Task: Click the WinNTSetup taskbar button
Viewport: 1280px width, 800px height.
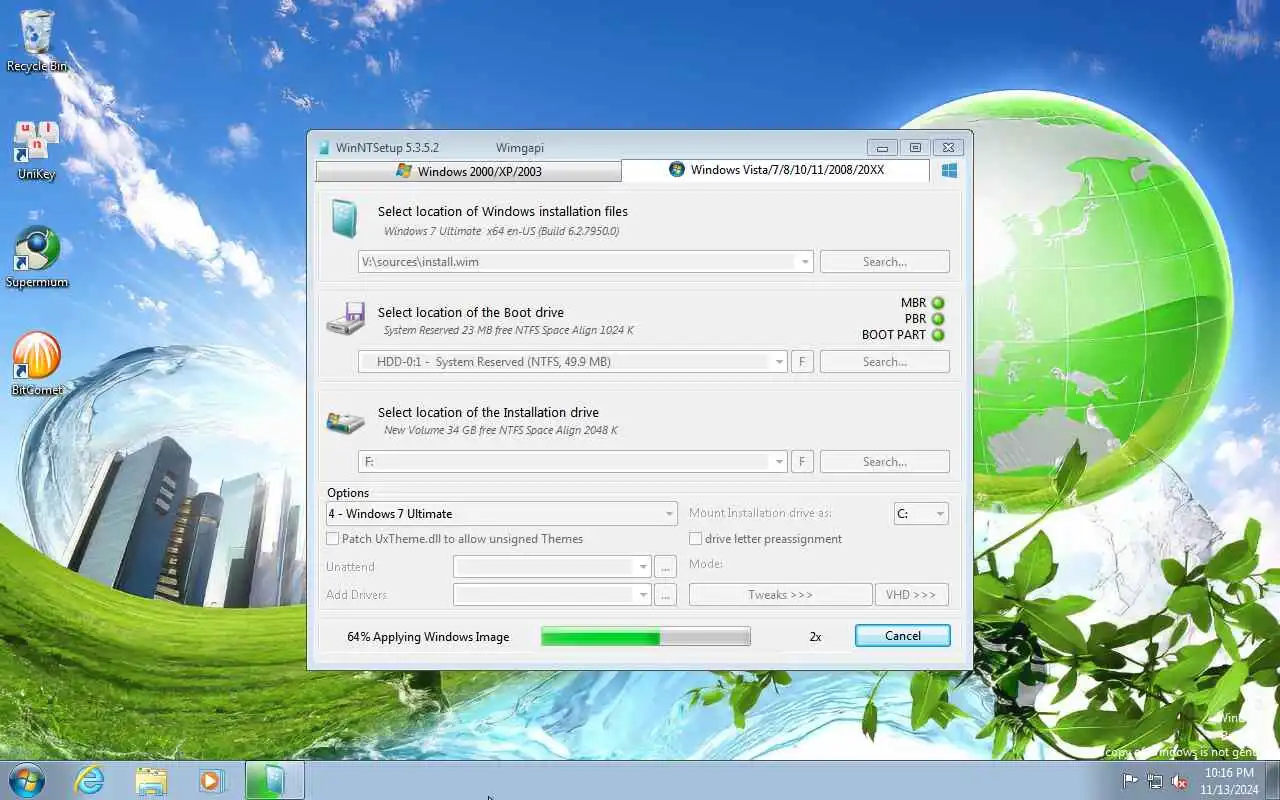Action: pyautogui.click(x=274, y=780)
